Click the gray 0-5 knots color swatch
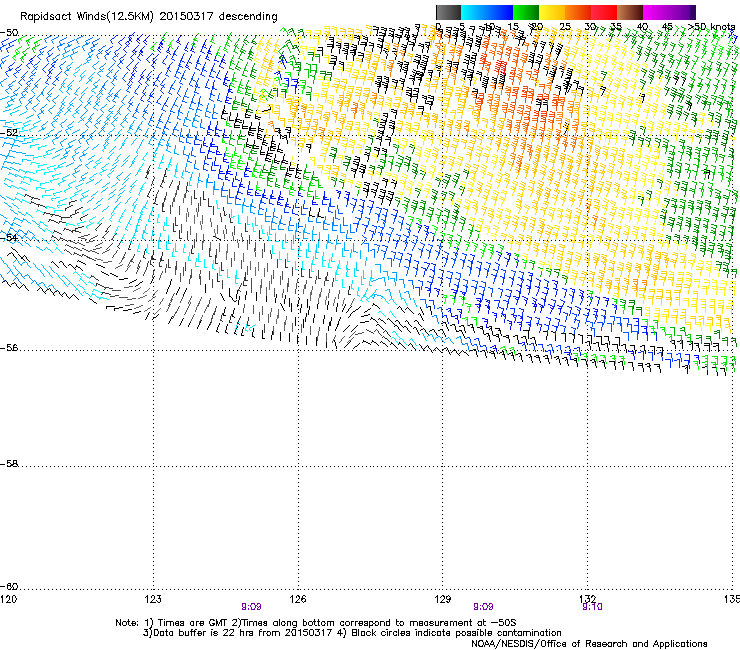Viewport: 740px width, 650px height. click(x=448, y=12)
